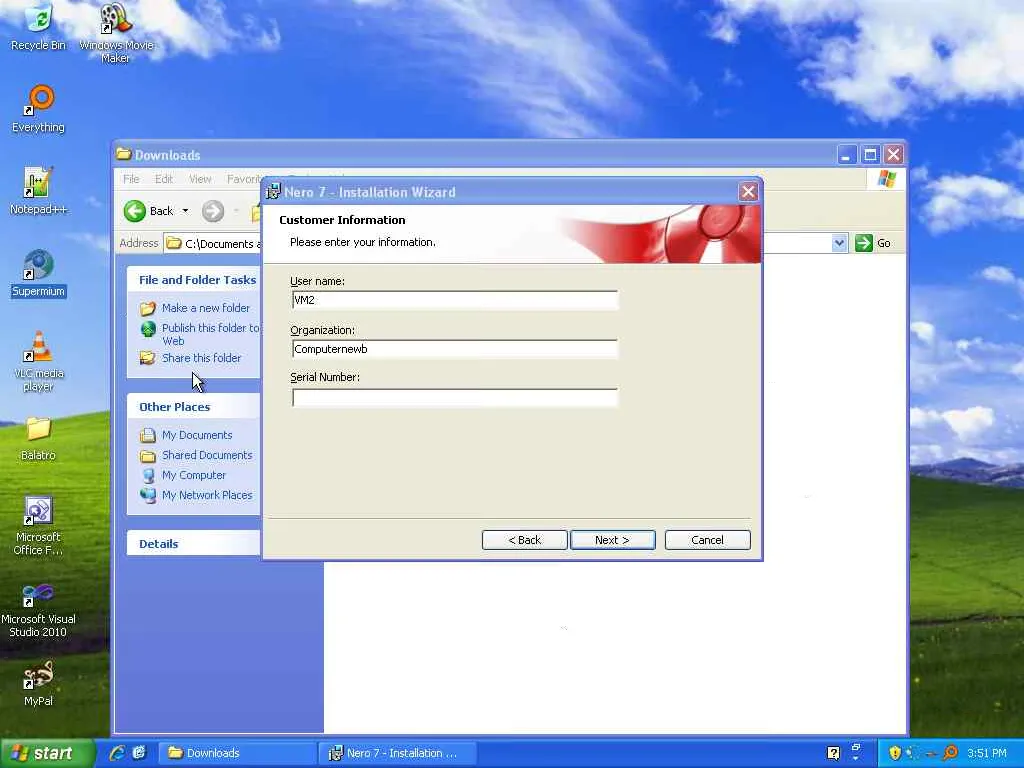1024x768 pixels.
Task: Switch to Downloads taskbar button
Action: 238,753
